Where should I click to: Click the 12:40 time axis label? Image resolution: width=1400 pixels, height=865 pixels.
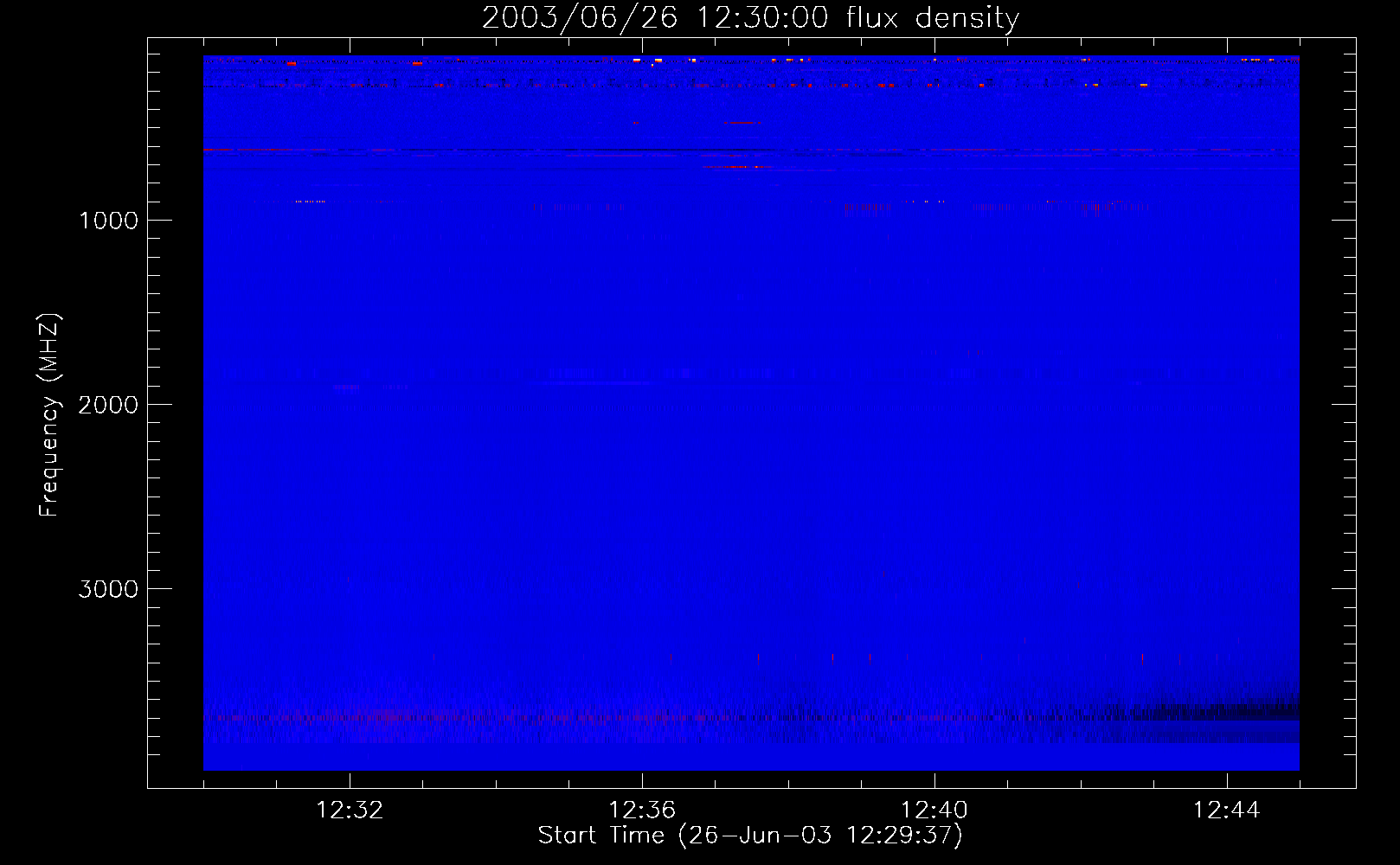(x=934, y=811)
